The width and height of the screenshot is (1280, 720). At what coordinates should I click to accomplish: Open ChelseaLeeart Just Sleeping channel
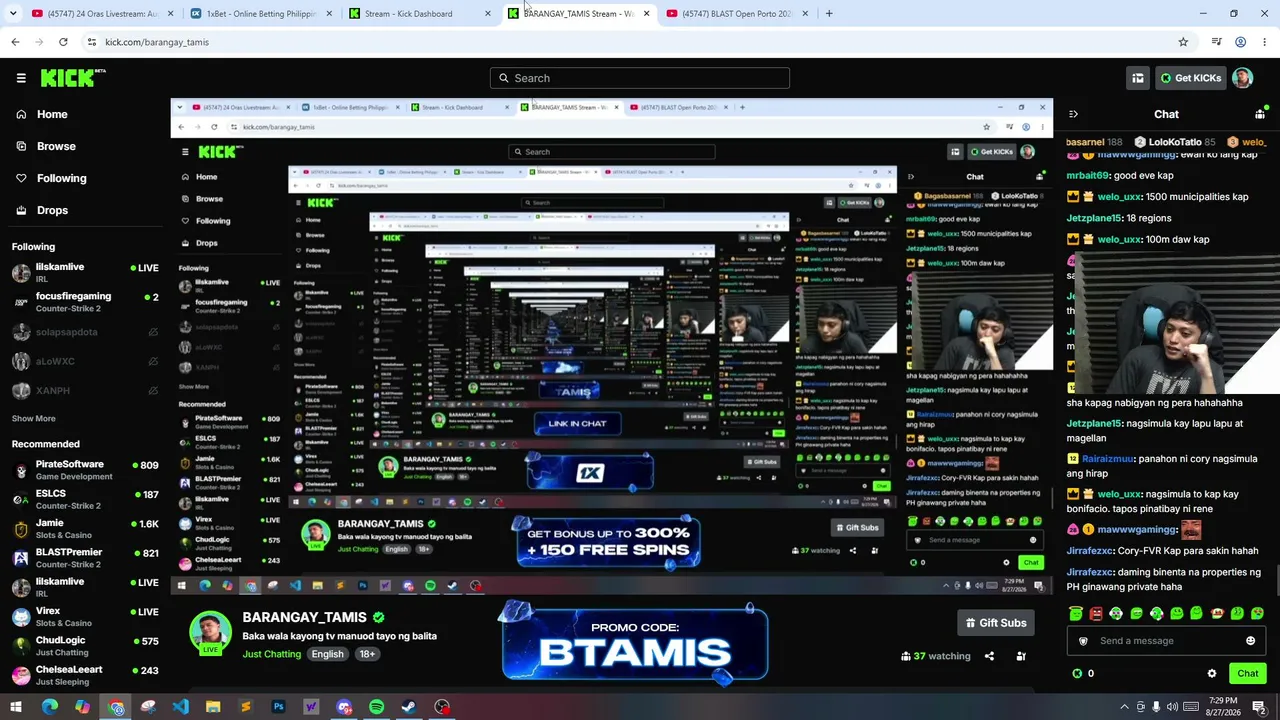pos(84,676)
